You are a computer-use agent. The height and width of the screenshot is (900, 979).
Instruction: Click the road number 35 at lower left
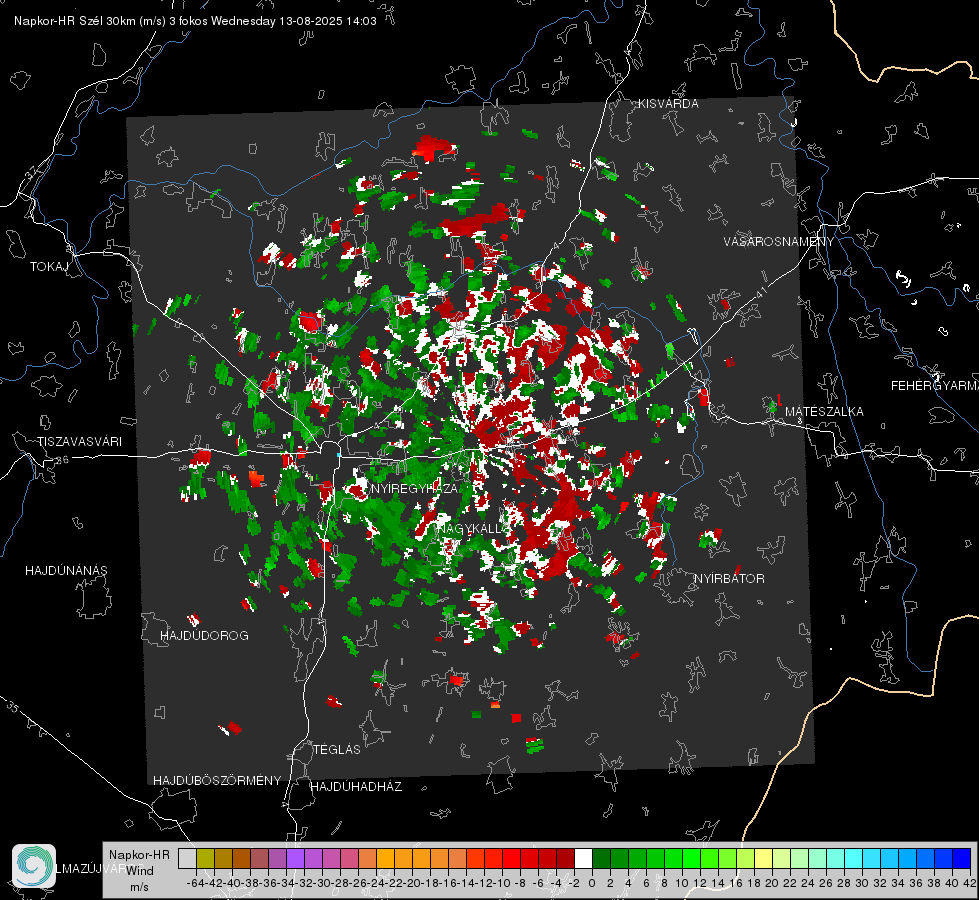pyautogui.click(x=12, y=706)
